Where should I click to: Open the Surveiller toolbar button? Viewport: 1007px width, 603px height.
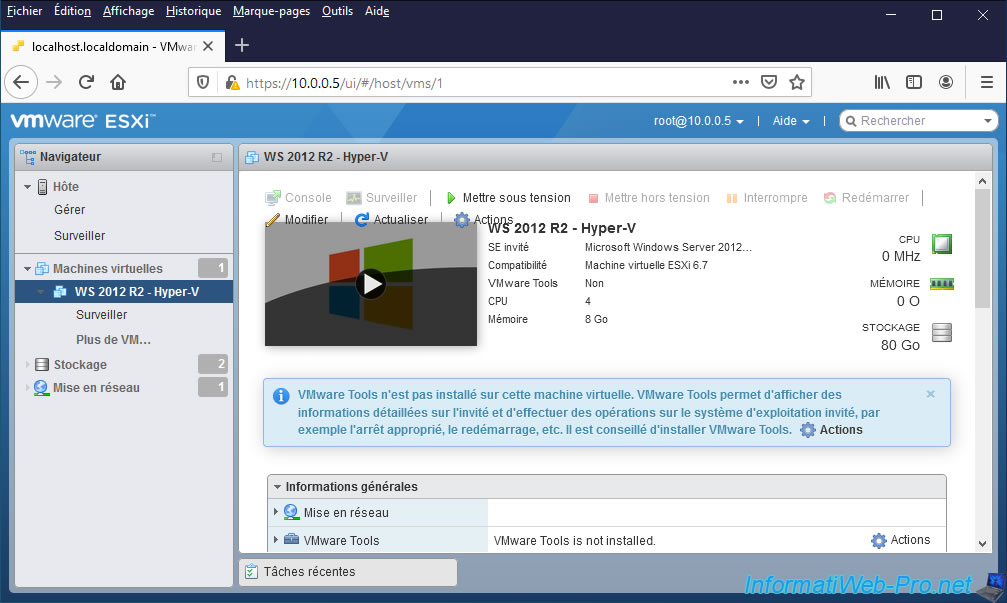(381, 198)
